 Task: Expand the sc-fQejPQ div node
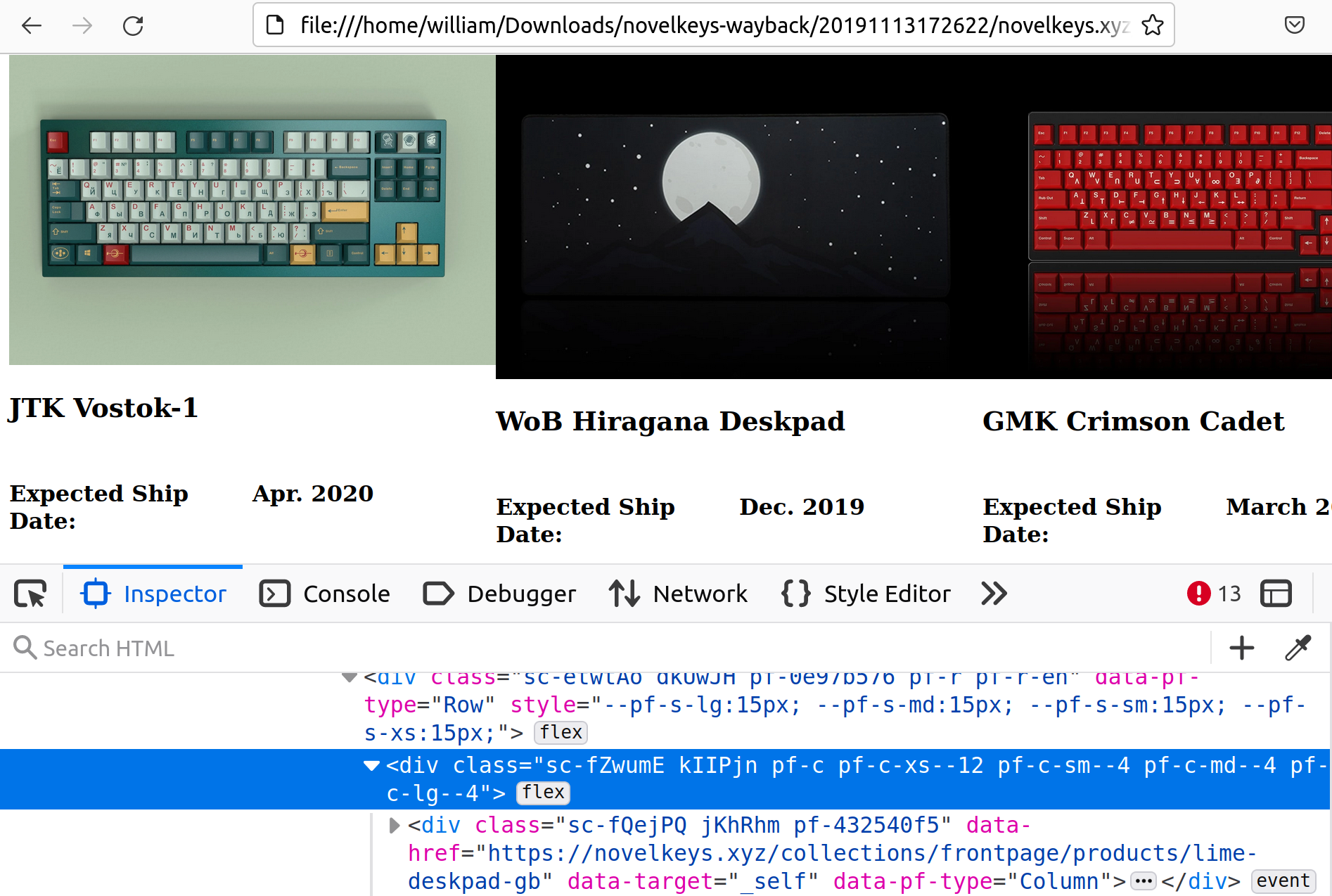(x=393, y=826)
